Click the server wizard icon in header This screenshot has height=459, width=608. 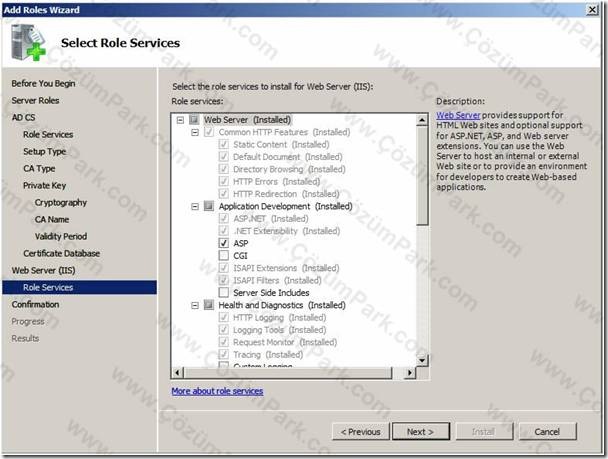tap(28, 42)
